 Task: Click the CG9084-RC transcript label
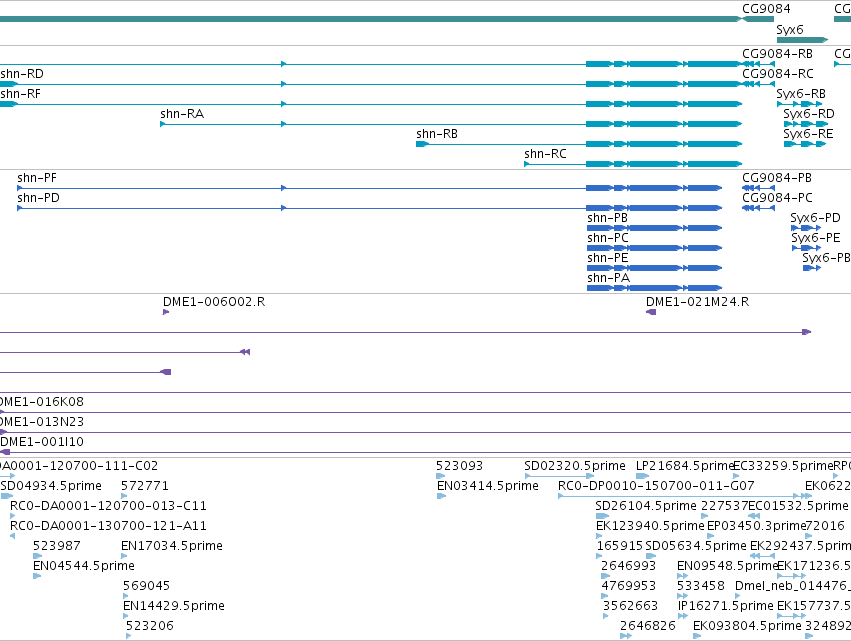coord(778,74)
